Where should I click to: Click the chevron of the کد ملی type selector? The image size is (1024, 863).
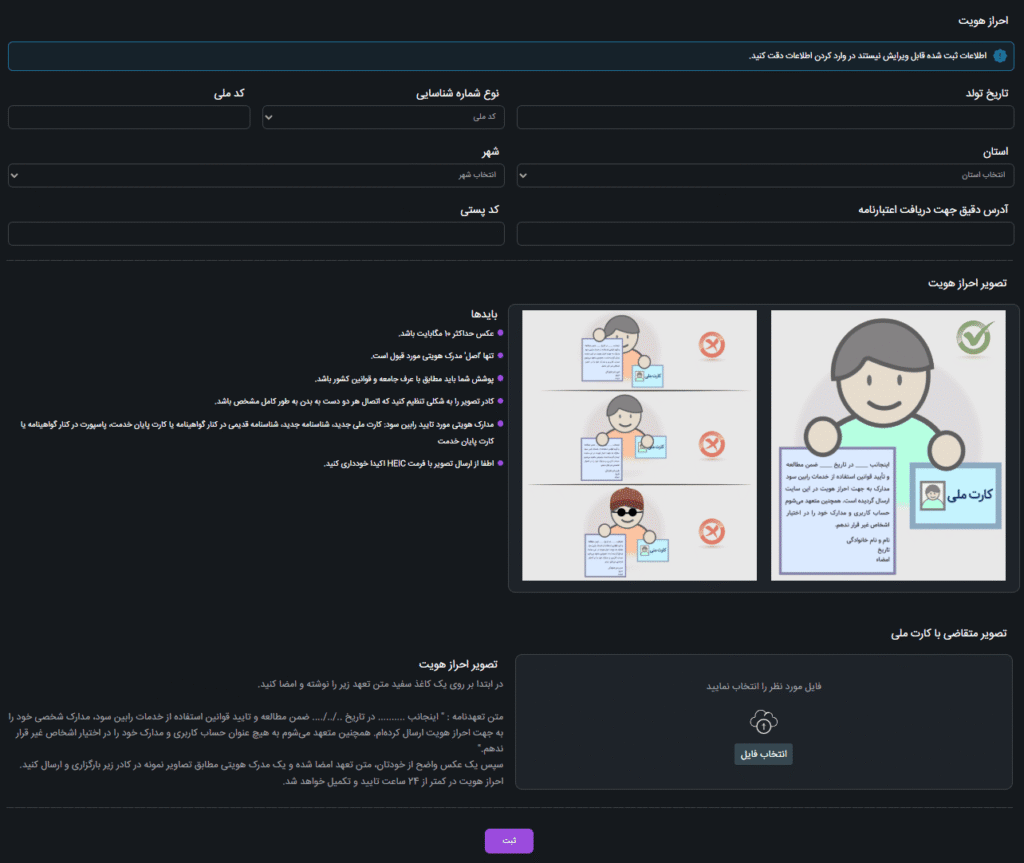(268, 118)
